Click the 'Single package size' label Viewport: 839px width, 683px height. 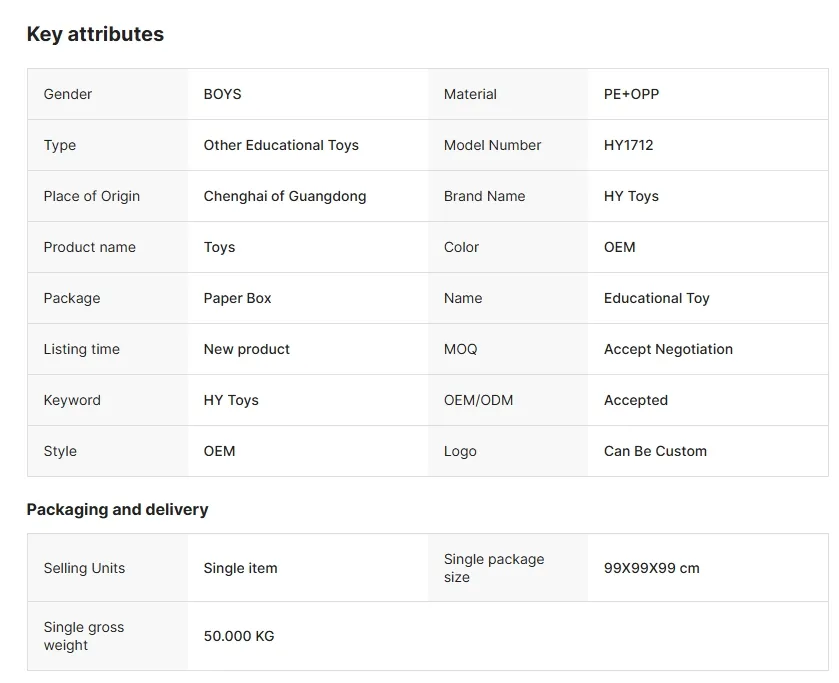(494, 568)
